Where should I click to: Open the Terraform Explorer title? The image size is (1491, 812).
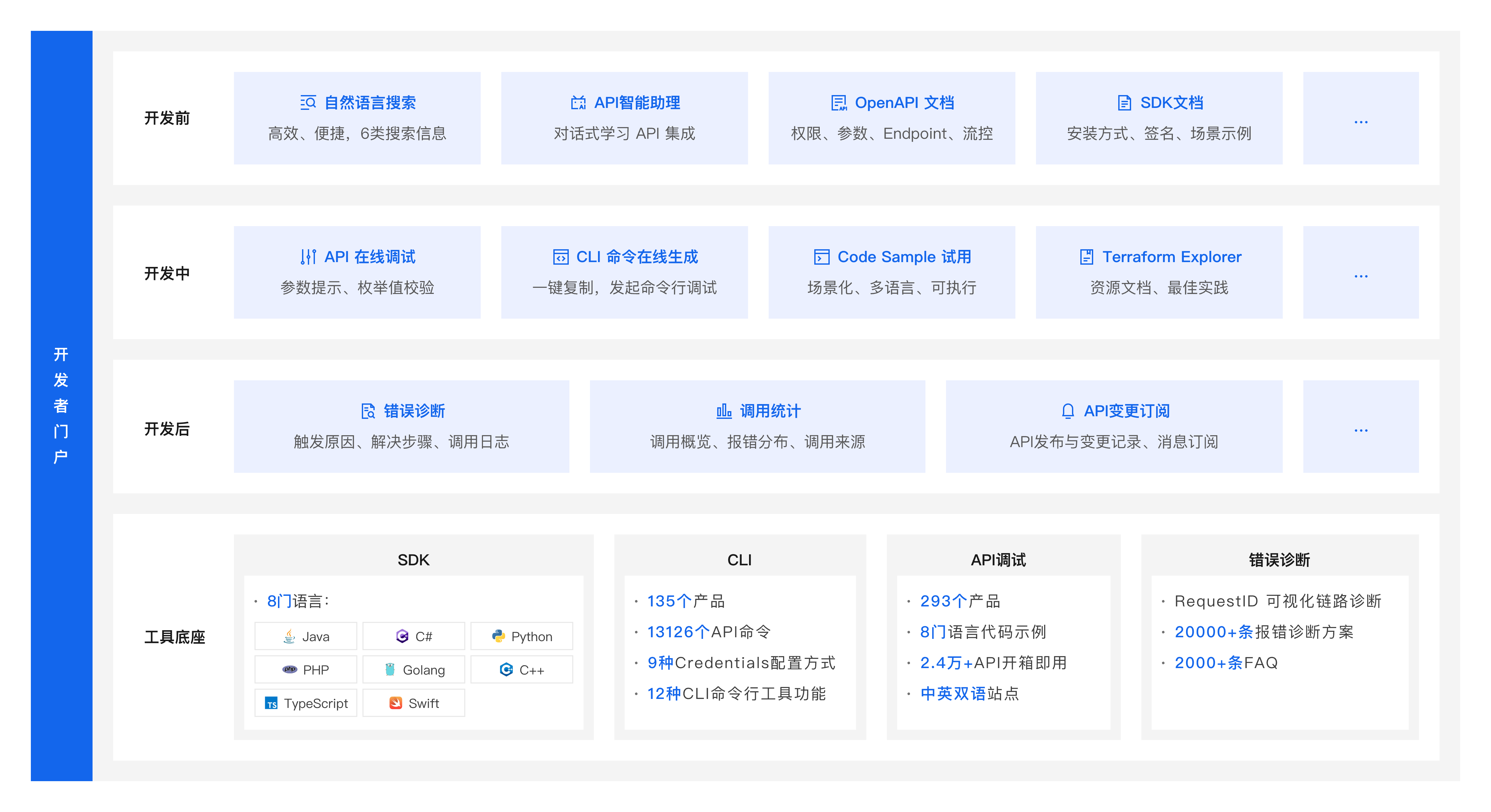(1172, 257)
